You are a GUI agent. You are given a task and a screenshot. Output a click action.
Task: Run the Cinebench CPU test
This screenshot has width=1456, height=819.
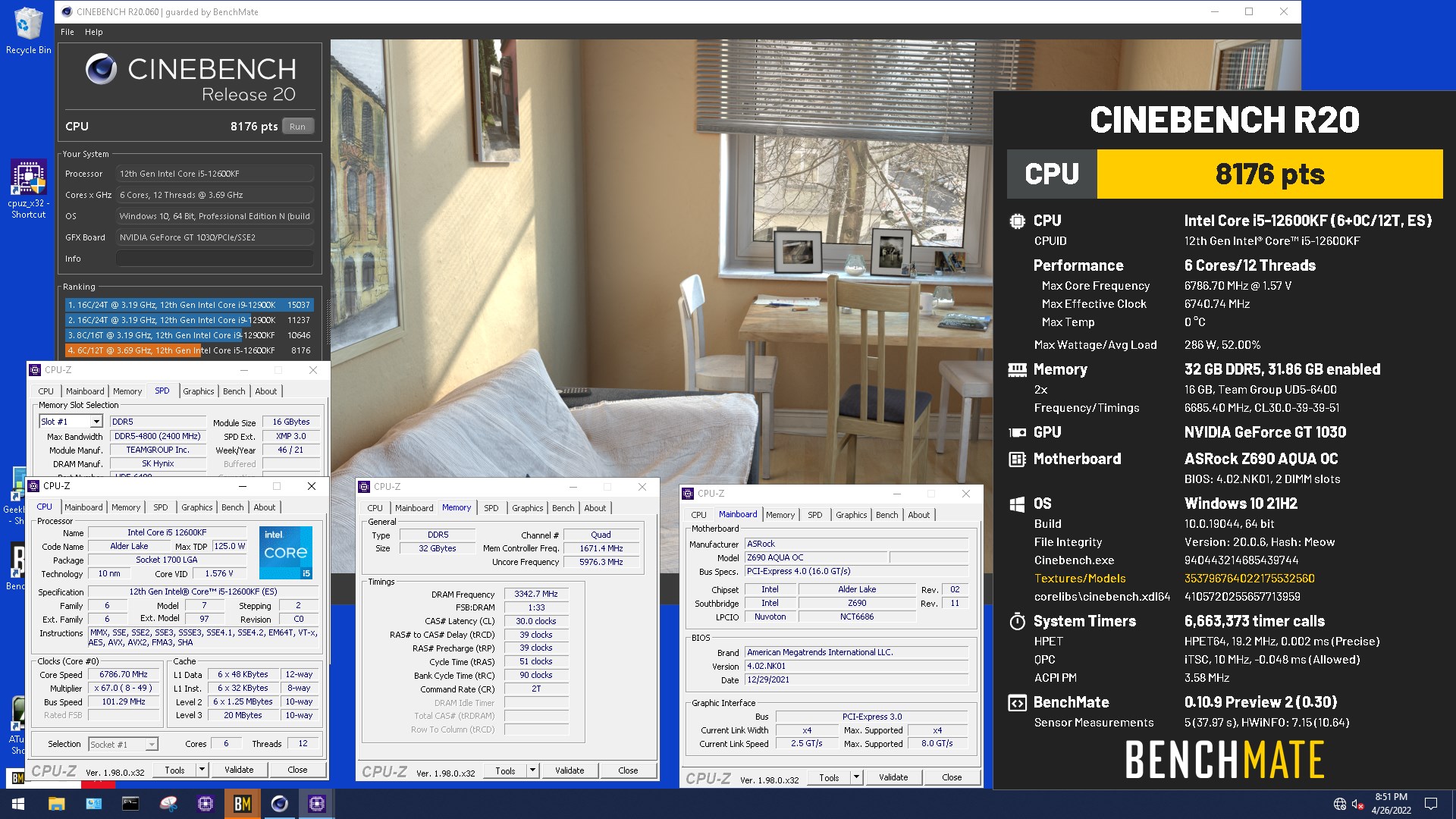[297, 127]
